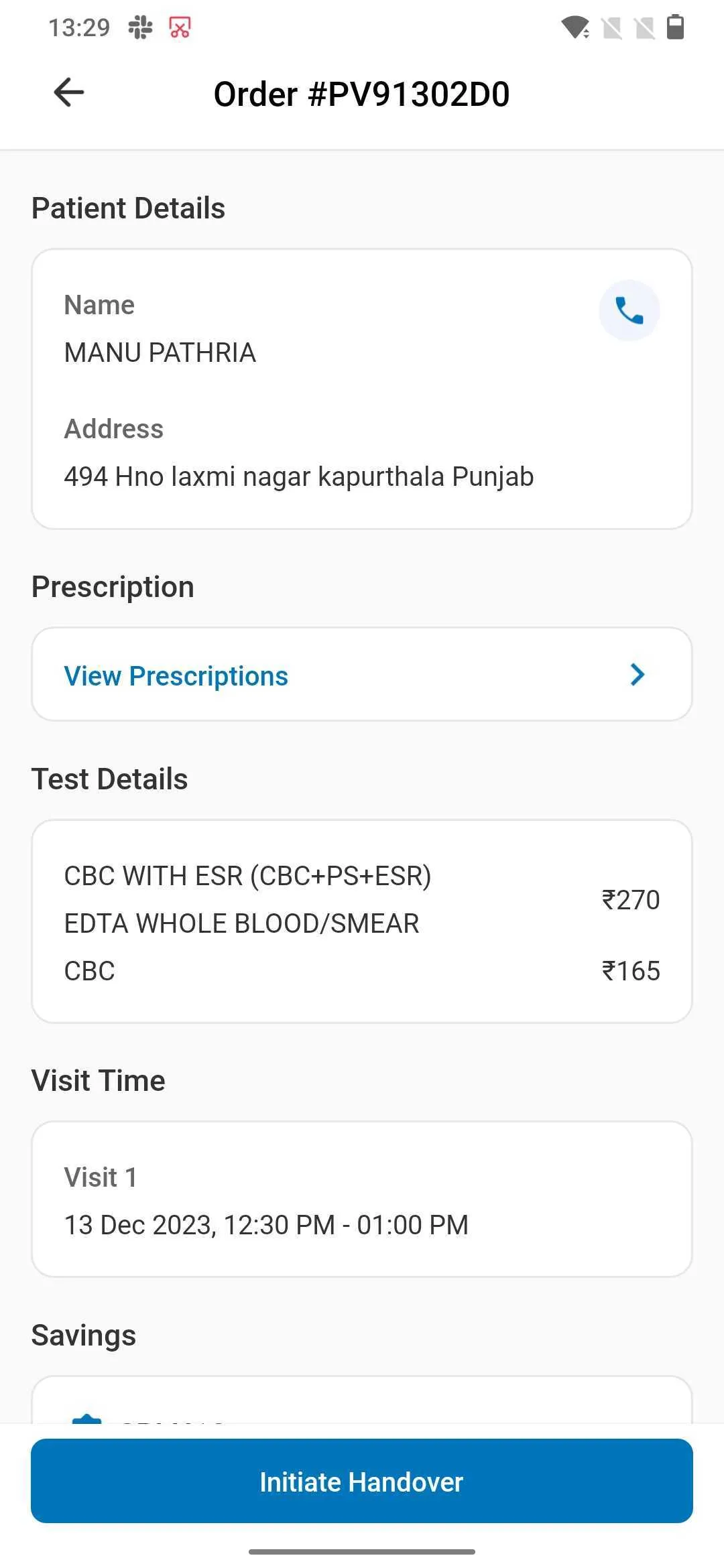Tap the laxmi nagar address text

(299, 476)
